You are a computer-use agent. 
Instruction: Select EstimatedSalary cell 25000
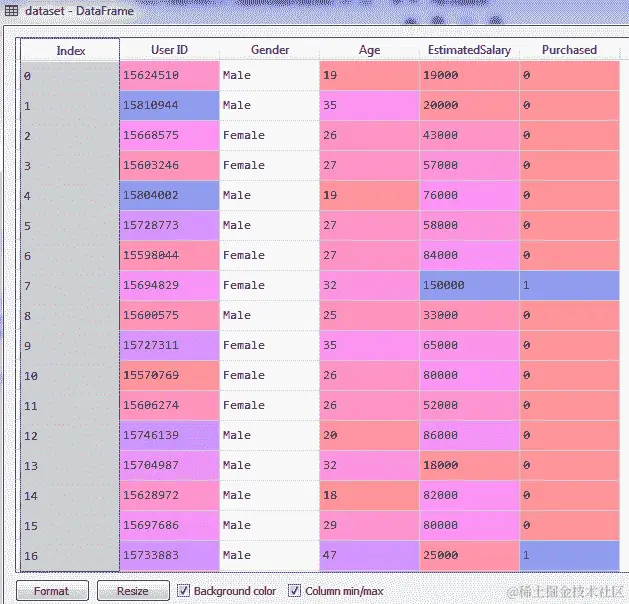(x=469, y=556)
